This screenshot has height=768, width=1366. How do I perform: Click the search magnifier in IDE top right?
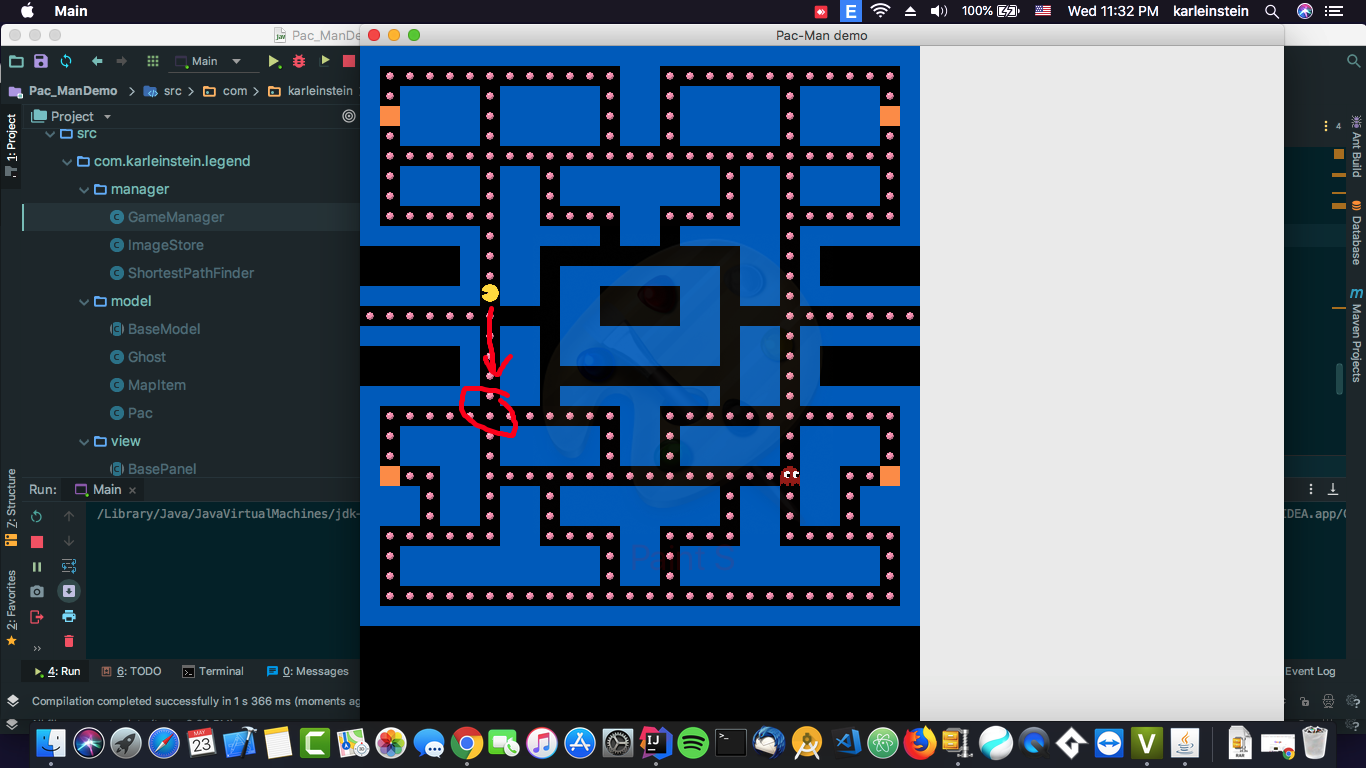coord(1353,61)
